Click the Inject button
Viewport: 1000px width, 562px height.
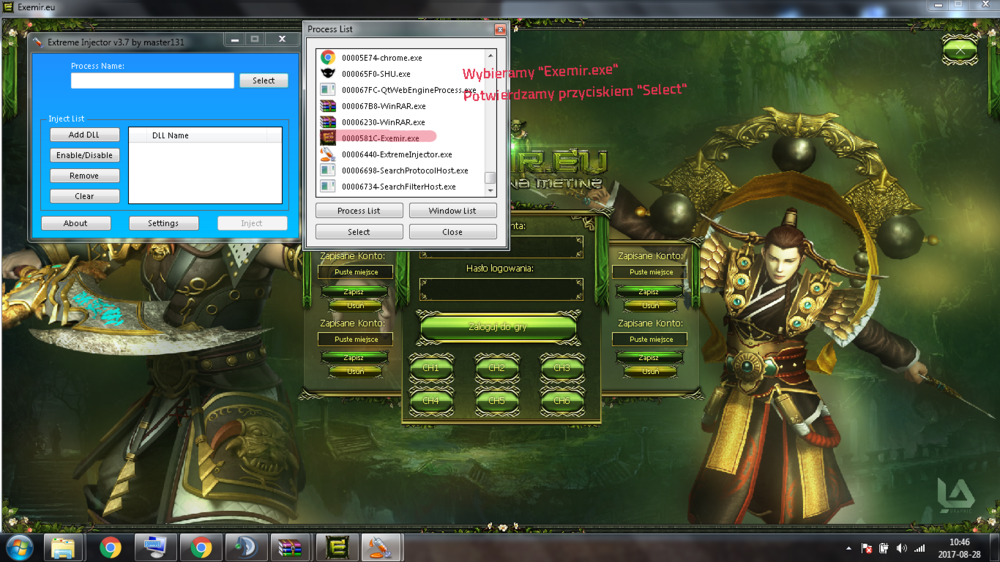[251, 223]
